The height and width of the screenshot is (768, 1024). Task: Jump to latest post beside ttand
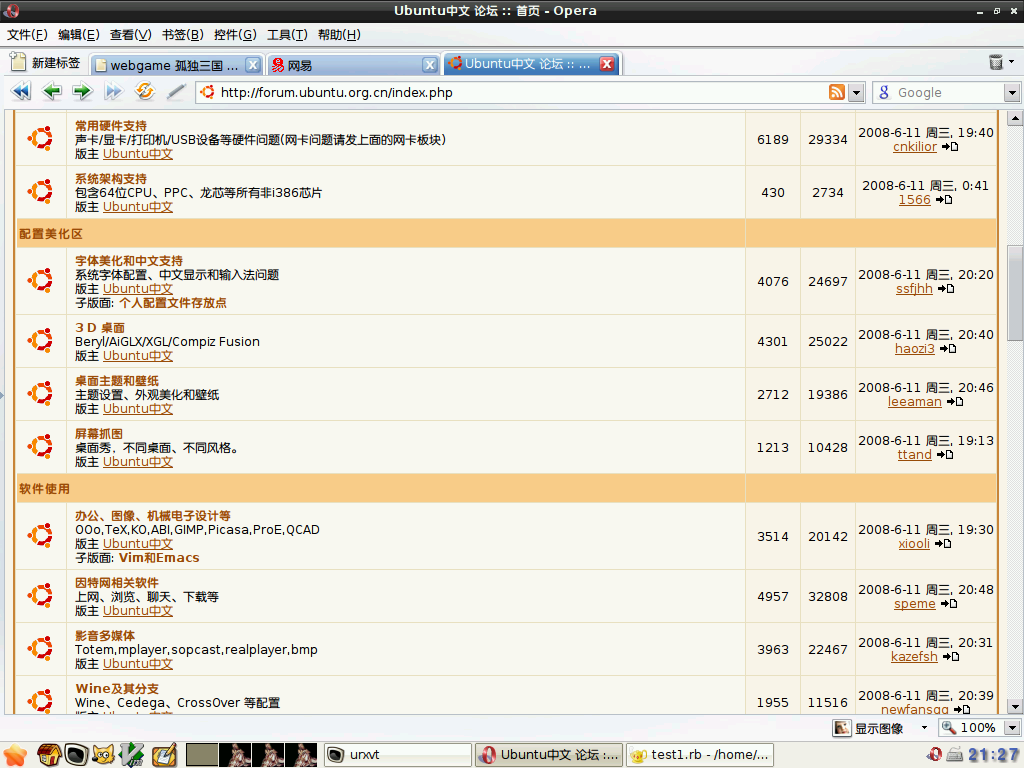point(945,455)
